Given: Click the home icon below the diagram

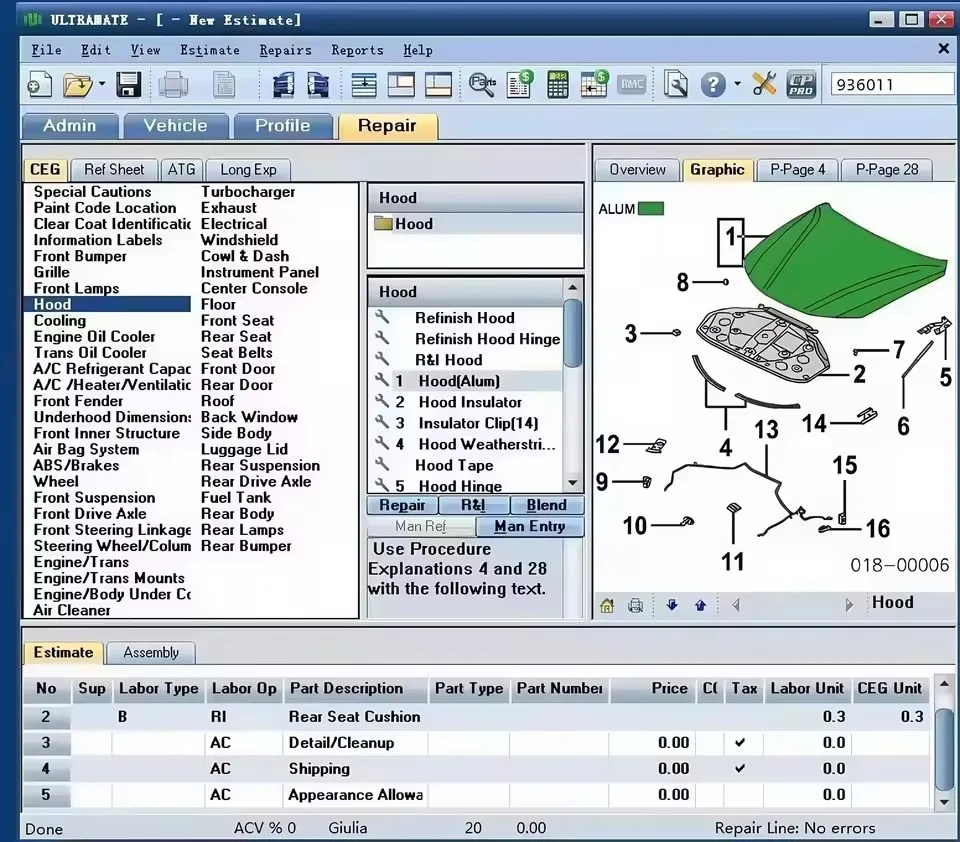Looking at the screenshot, I should (607, 605).
